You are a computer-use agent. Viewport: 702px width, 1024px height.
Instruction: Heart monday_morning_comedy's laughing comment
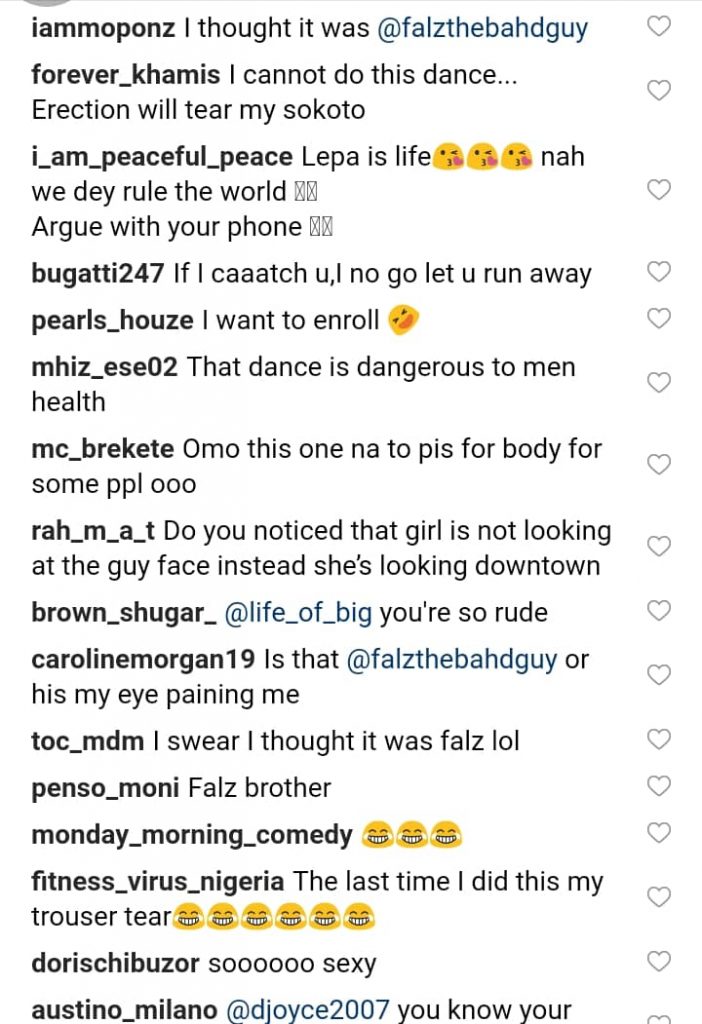click(659, 832)
